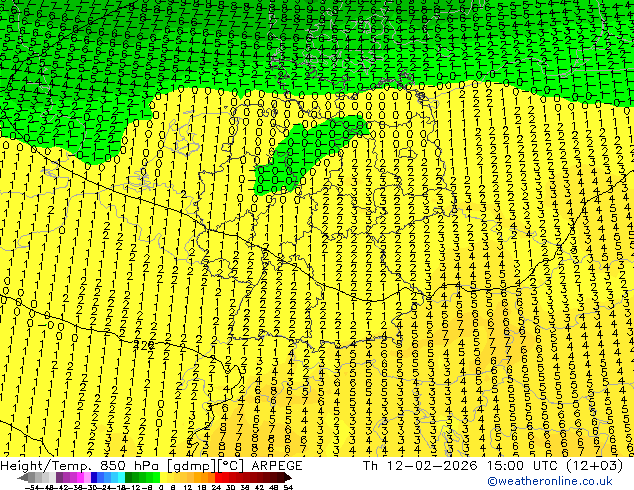Click the 'Height/Temp. 850 hPa' map title
The width and height of the screenshot is (634, 490).
coord(81,466)
